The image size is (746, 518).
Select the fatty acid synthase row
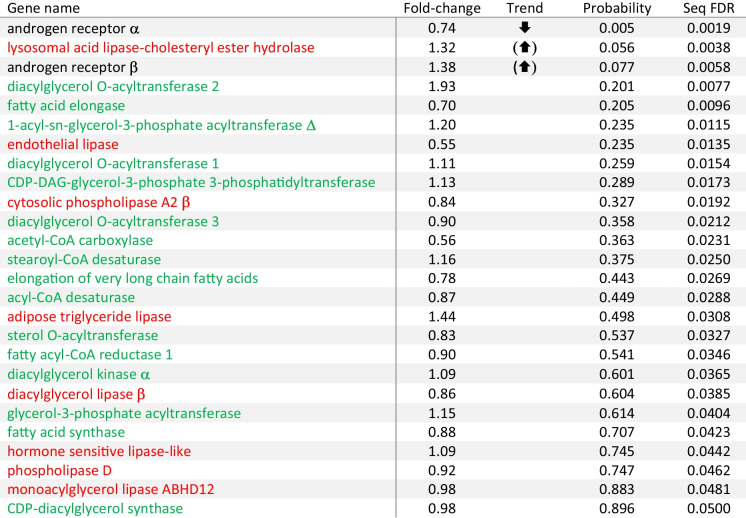373,432
